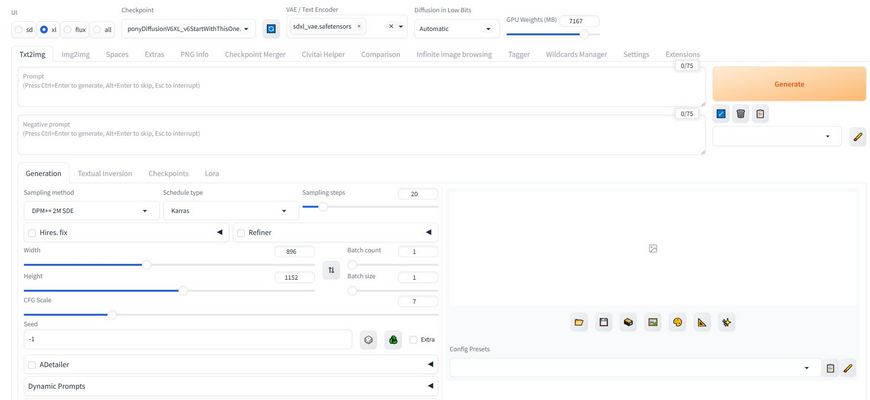Apply selected styles with the clipboard icon

tap(760, 114)
